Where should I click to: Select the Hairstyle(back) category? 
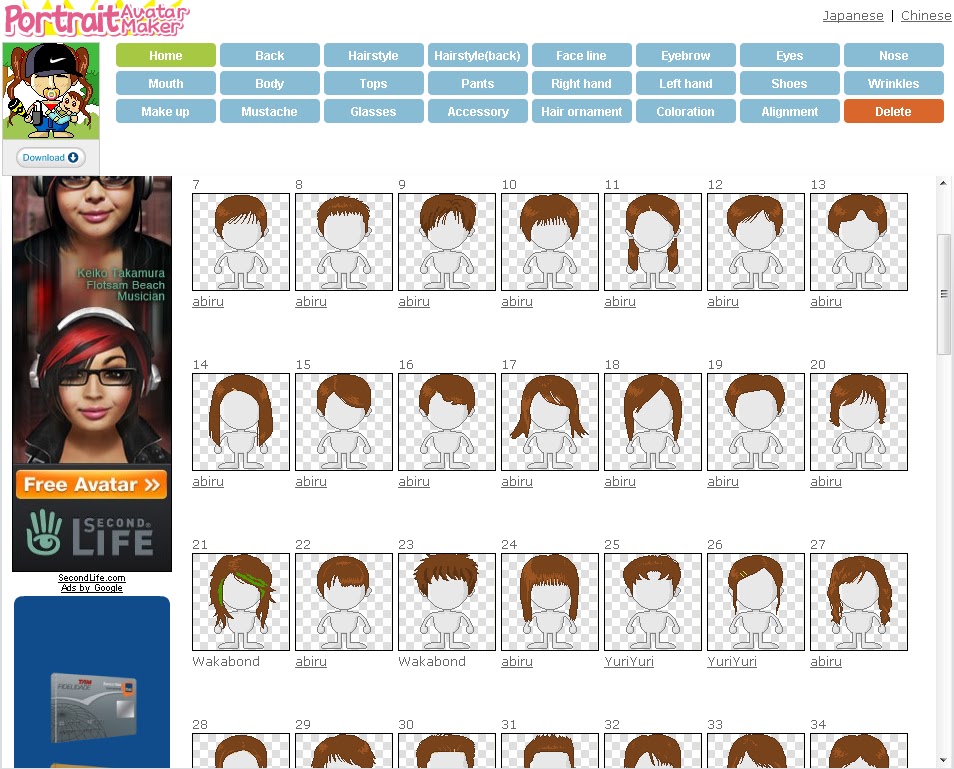tap(477, 55)
